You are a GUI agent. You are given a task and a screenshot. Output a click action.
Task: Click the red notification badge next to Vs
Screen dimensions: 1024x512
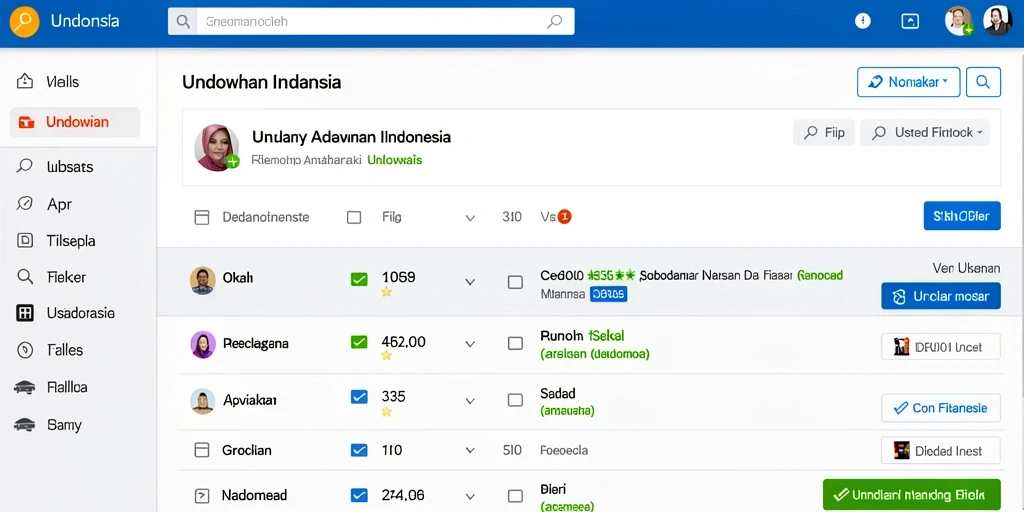(564, 217)
